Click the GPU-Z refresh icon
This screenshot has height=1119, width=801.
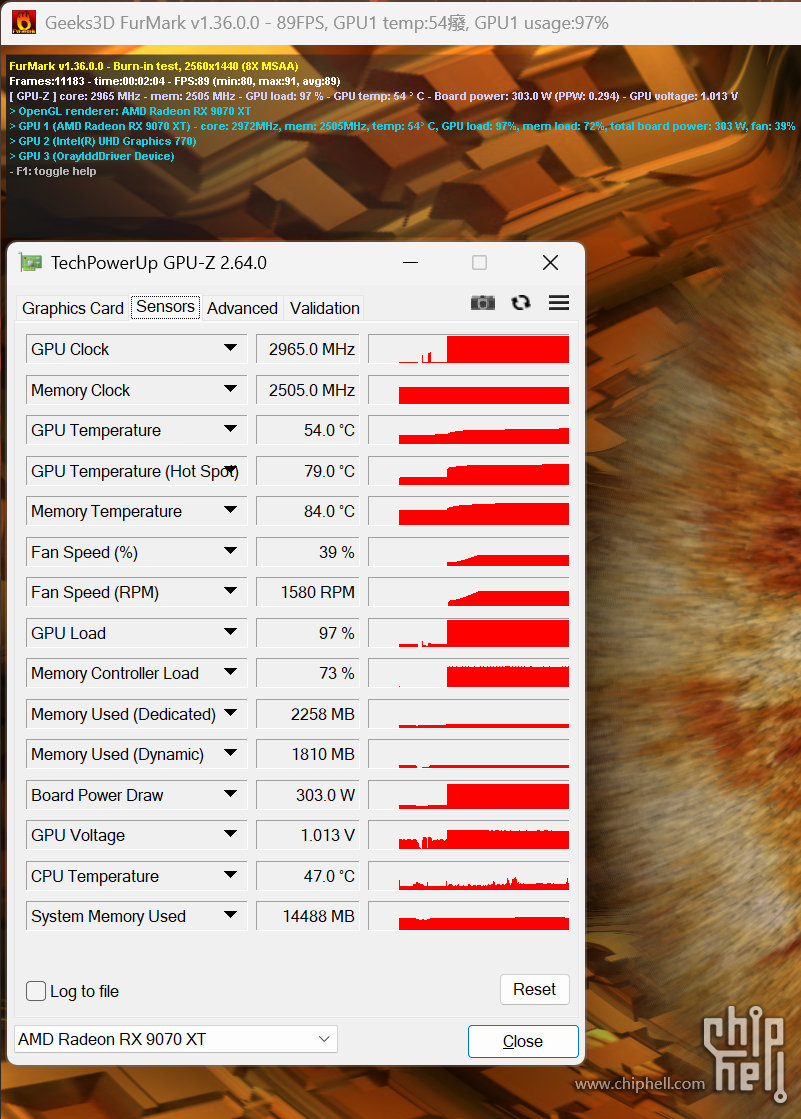521,303
